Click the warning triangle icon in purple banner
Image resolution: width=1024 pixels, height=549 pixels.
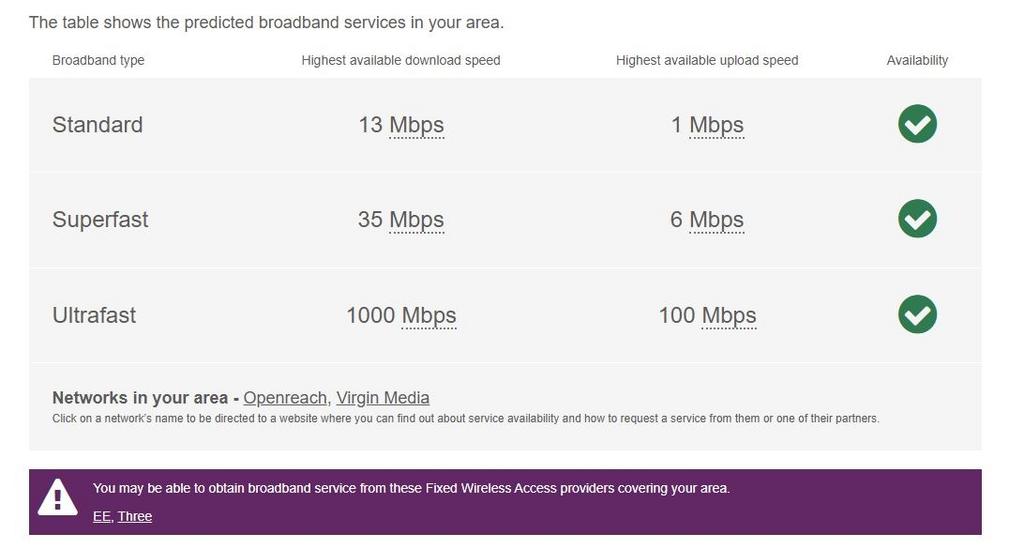pos(57,497)
